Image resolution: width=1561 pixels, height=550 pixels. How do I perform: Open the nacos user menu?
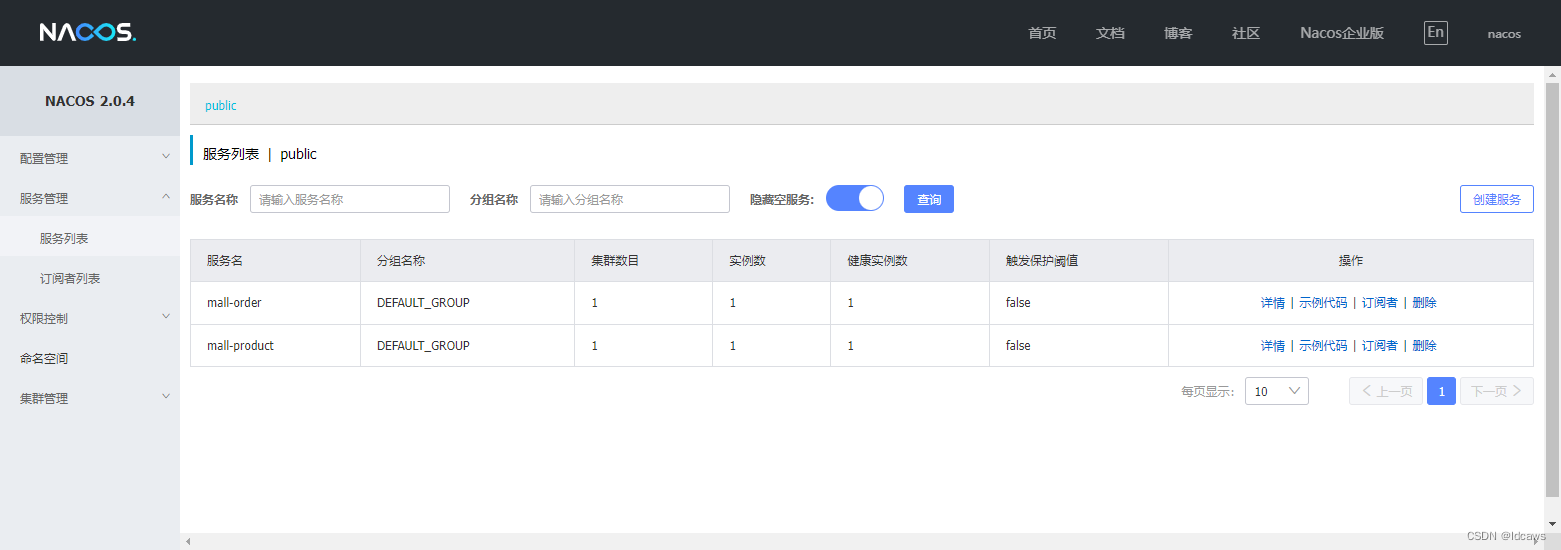(x=1504, y=34)
